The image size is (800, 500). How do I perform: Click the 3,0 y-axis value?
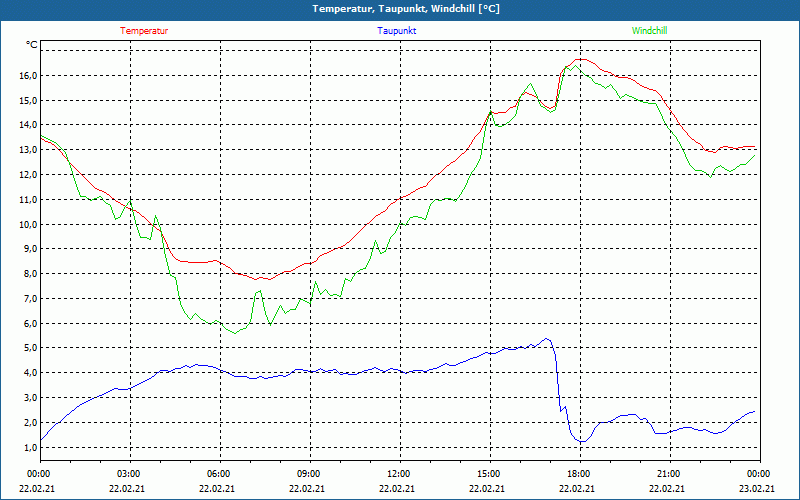pyautogui.click(x=31, y=398)
